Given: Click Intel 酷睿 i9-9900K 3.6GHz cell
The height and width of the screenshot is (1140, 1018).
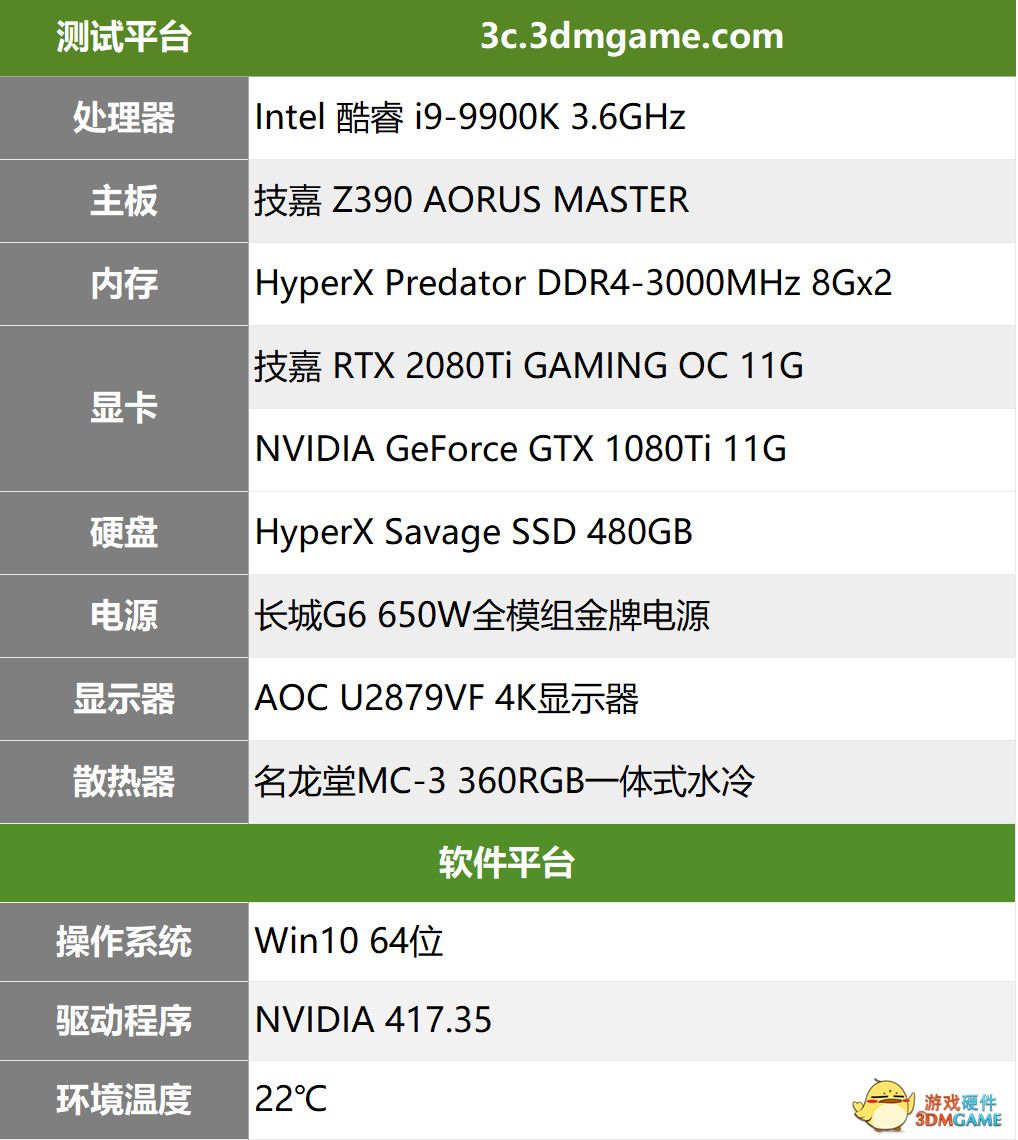Looking at the screenshot, I should (632, 118).
